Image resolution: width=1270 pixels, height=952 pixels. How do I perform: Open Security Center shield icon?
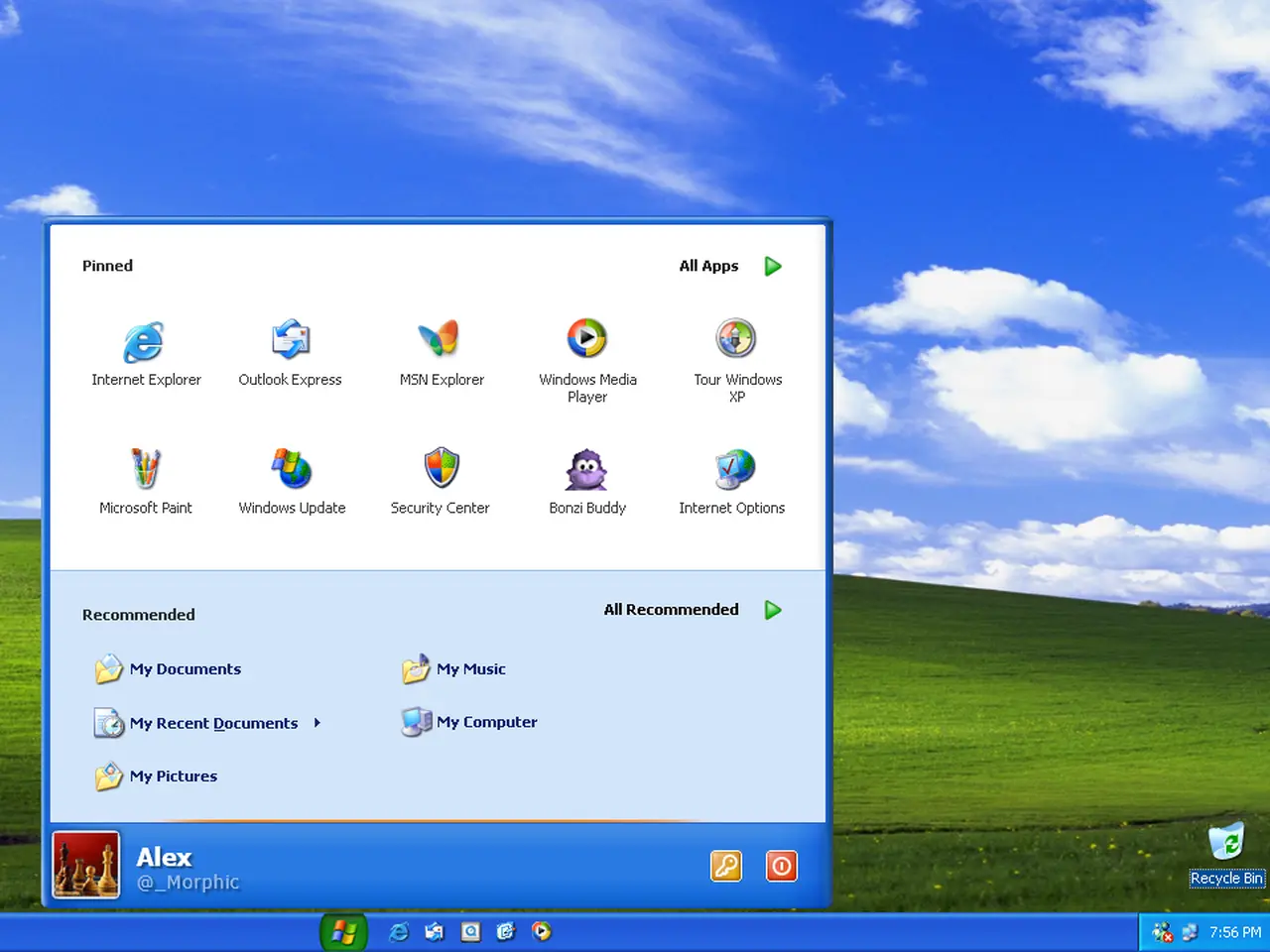pos(442,468)
